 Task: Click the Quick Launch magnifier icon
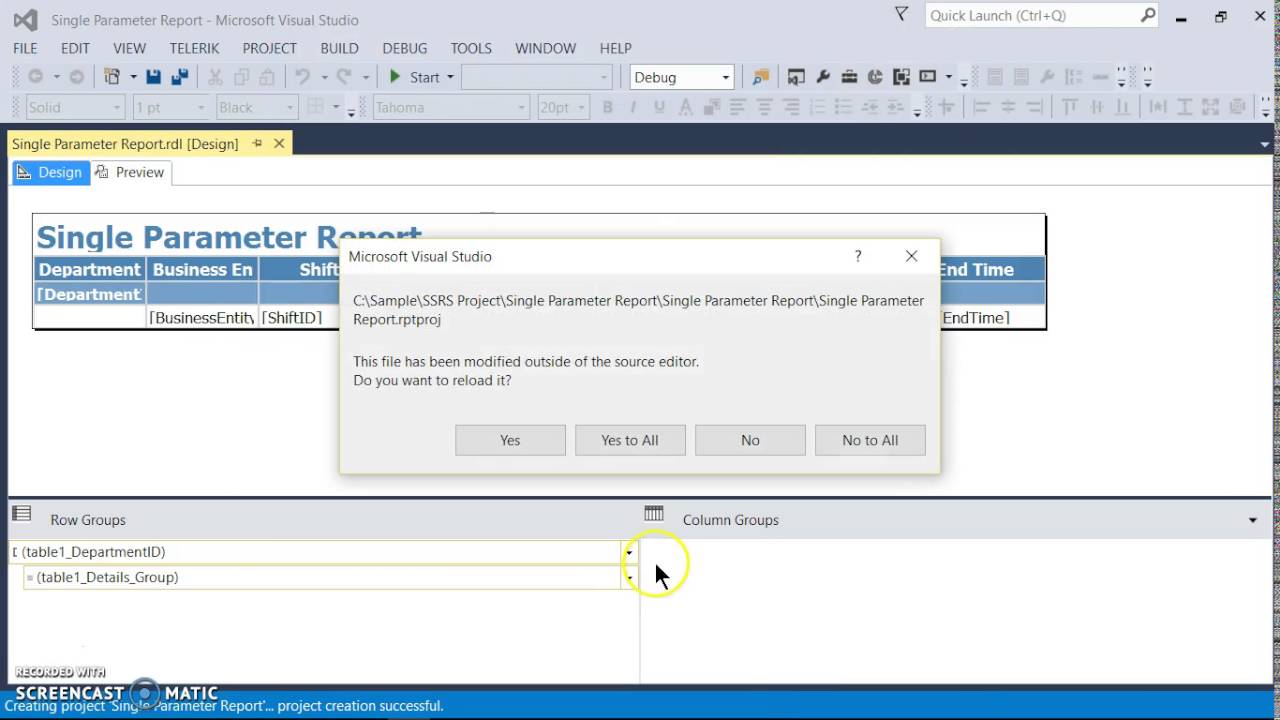(1148, 15)
